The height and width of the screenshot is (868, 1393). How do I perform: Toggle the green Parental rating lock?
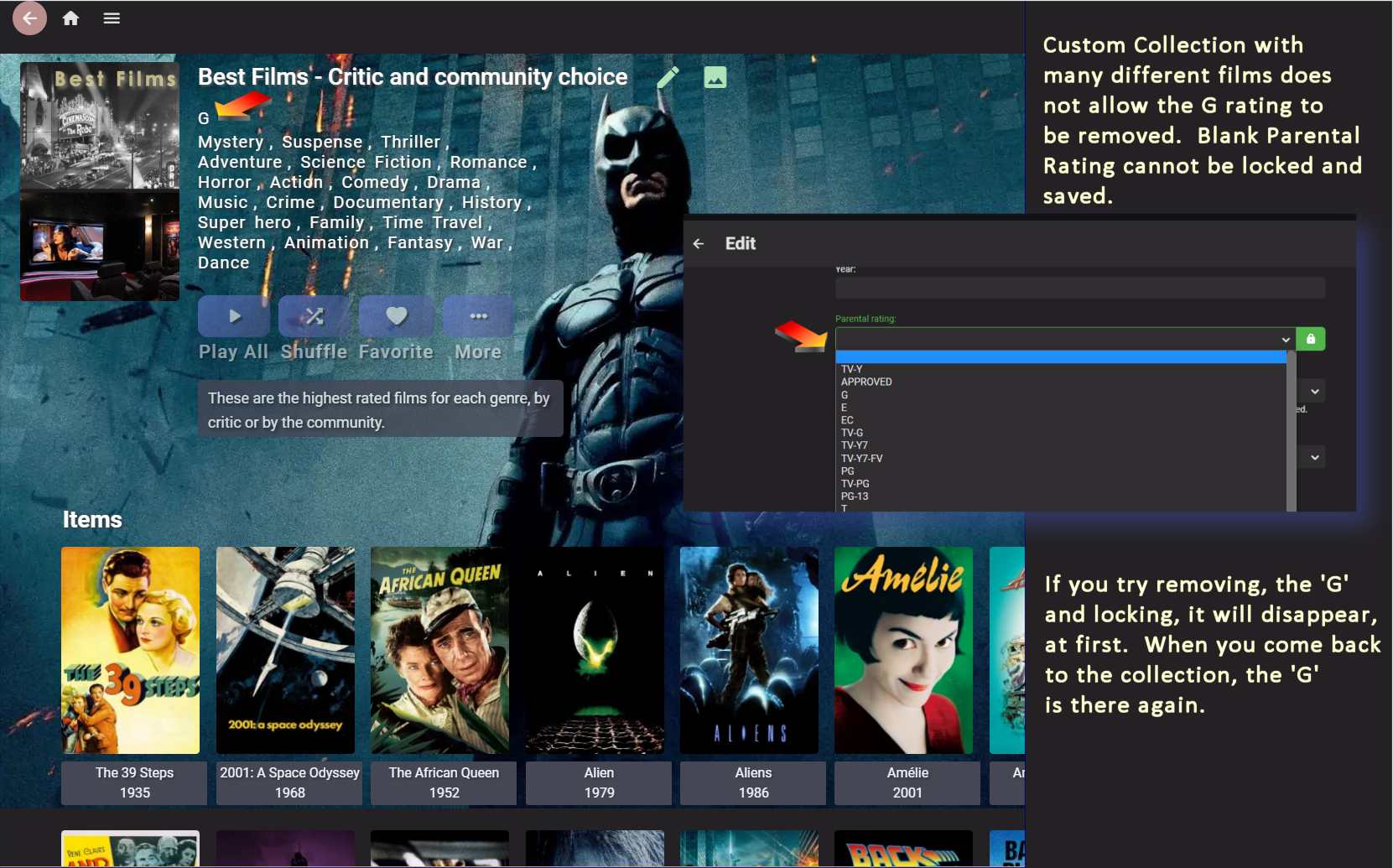coord(1310,339)
